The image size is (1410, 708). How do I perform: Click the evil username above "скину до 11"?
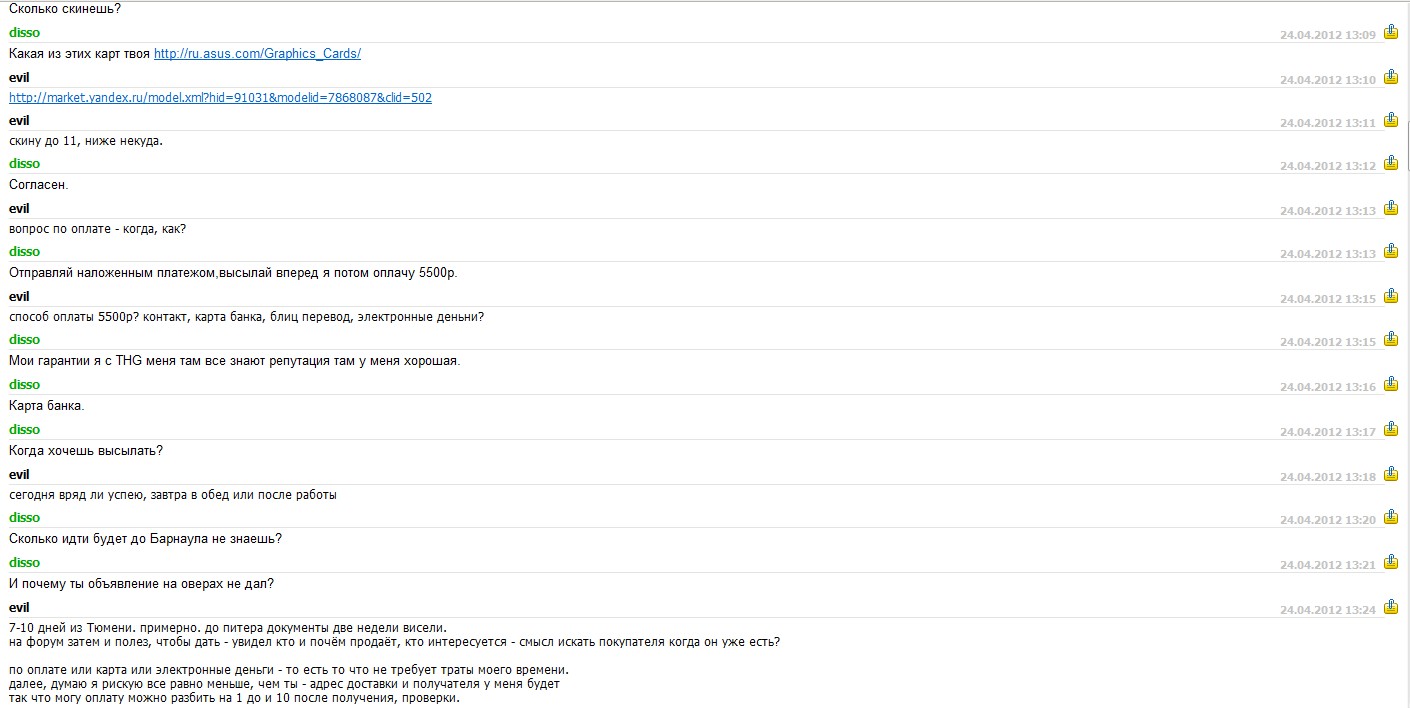pyautogui.click(x=19, y=121)
